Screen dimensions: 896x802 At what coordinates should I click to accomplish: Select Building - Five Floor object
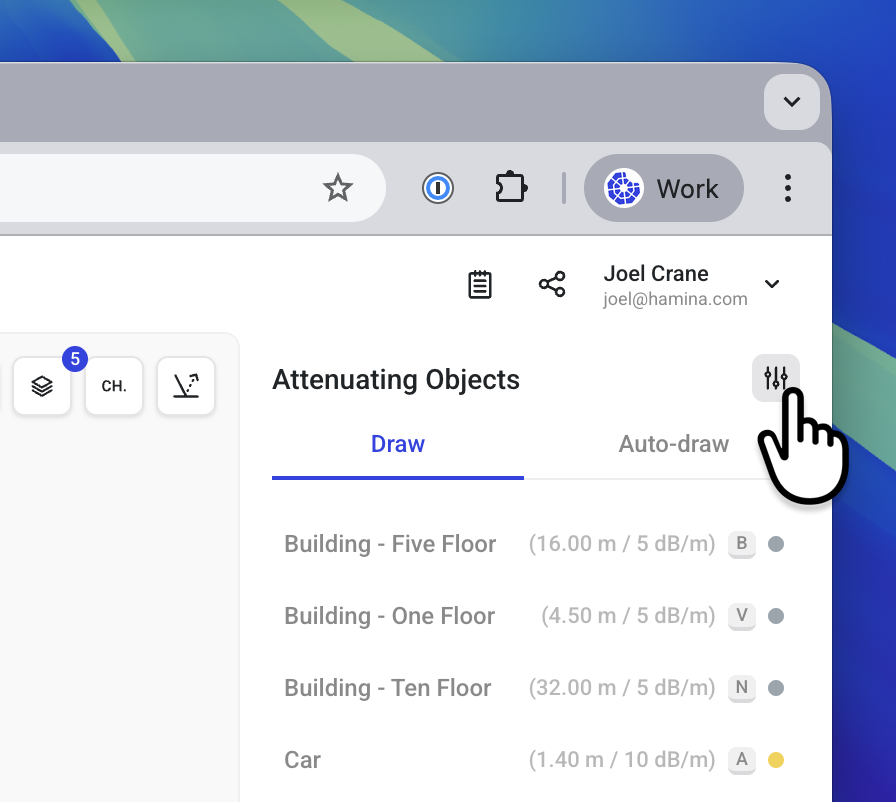(390, 544)
